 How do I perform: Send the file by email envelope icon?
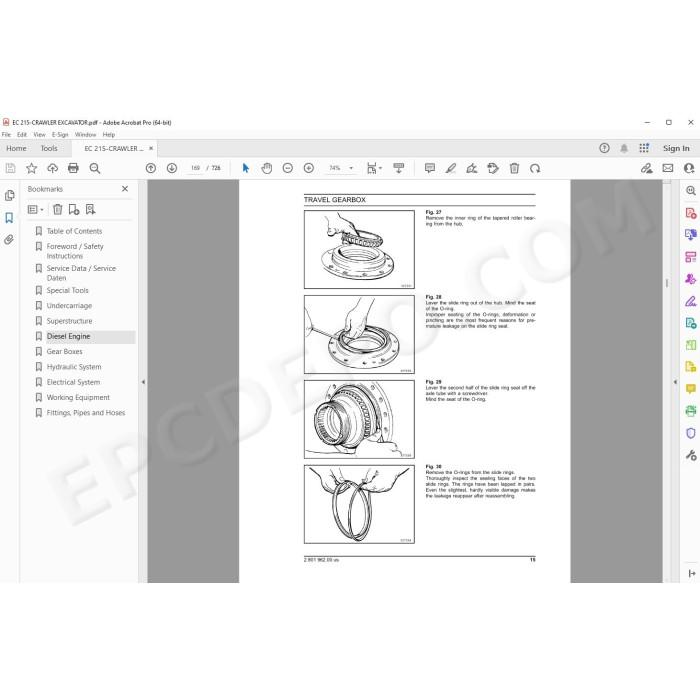coord(668,168)
